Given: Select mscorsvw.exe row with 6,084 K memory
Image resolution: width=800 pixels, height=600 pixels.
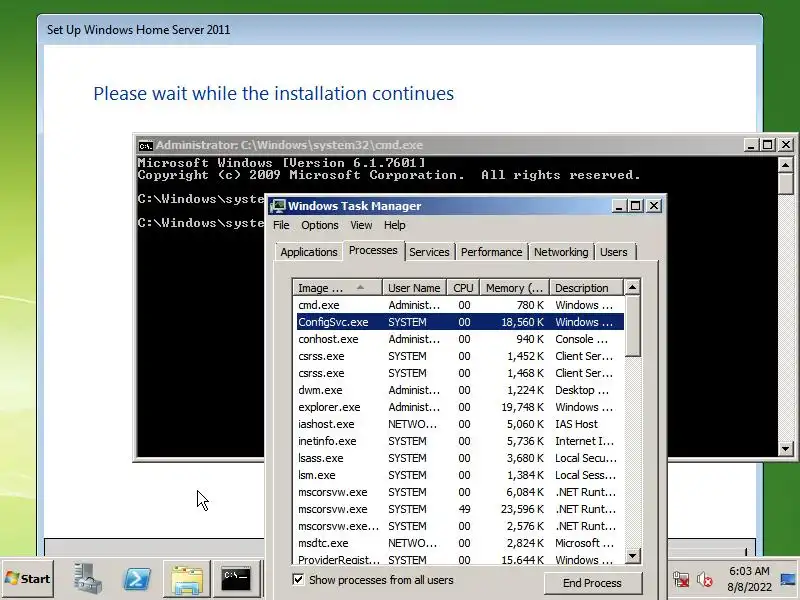Looking at the screenshot, I should coord(460,492).
